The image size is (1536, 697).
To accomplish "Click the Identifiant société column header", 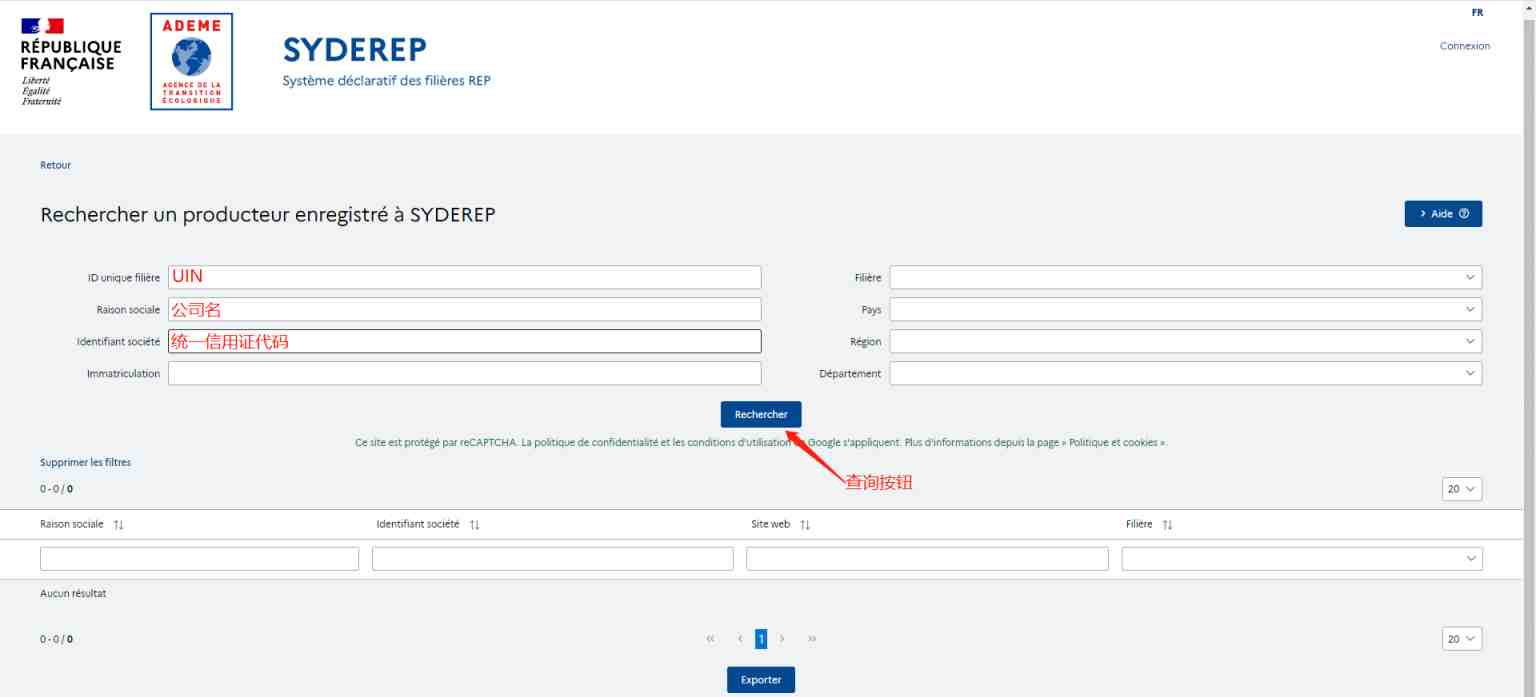I will [418, 524].
